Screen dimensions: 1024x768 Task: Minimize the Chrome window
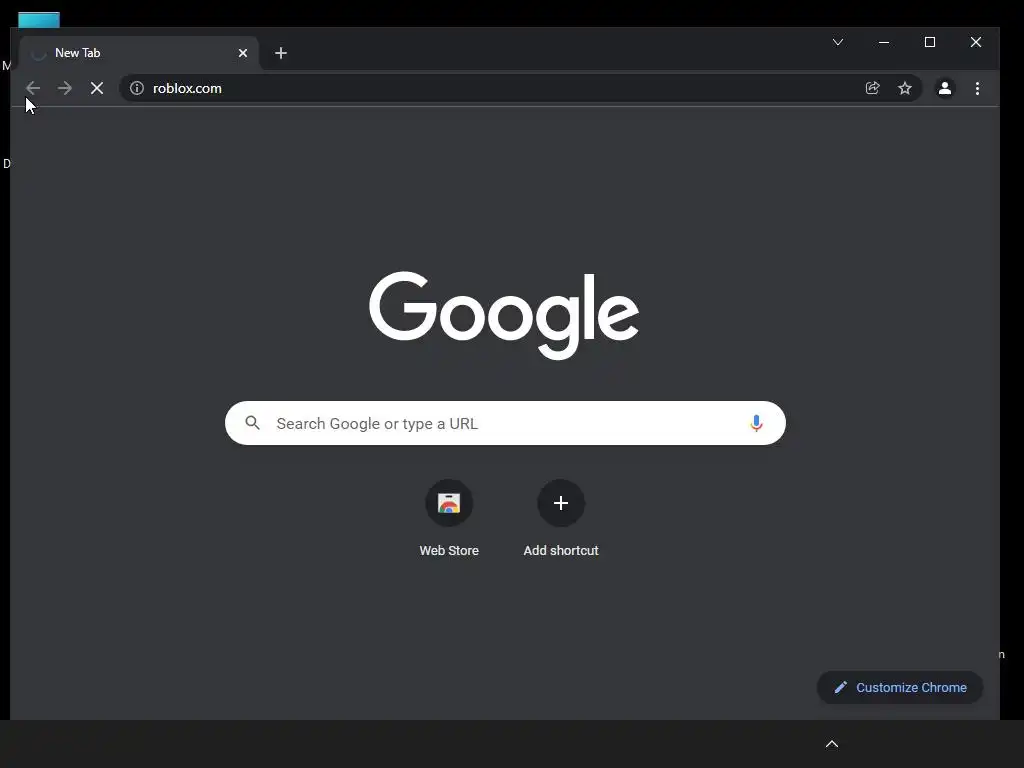(884, 42)
